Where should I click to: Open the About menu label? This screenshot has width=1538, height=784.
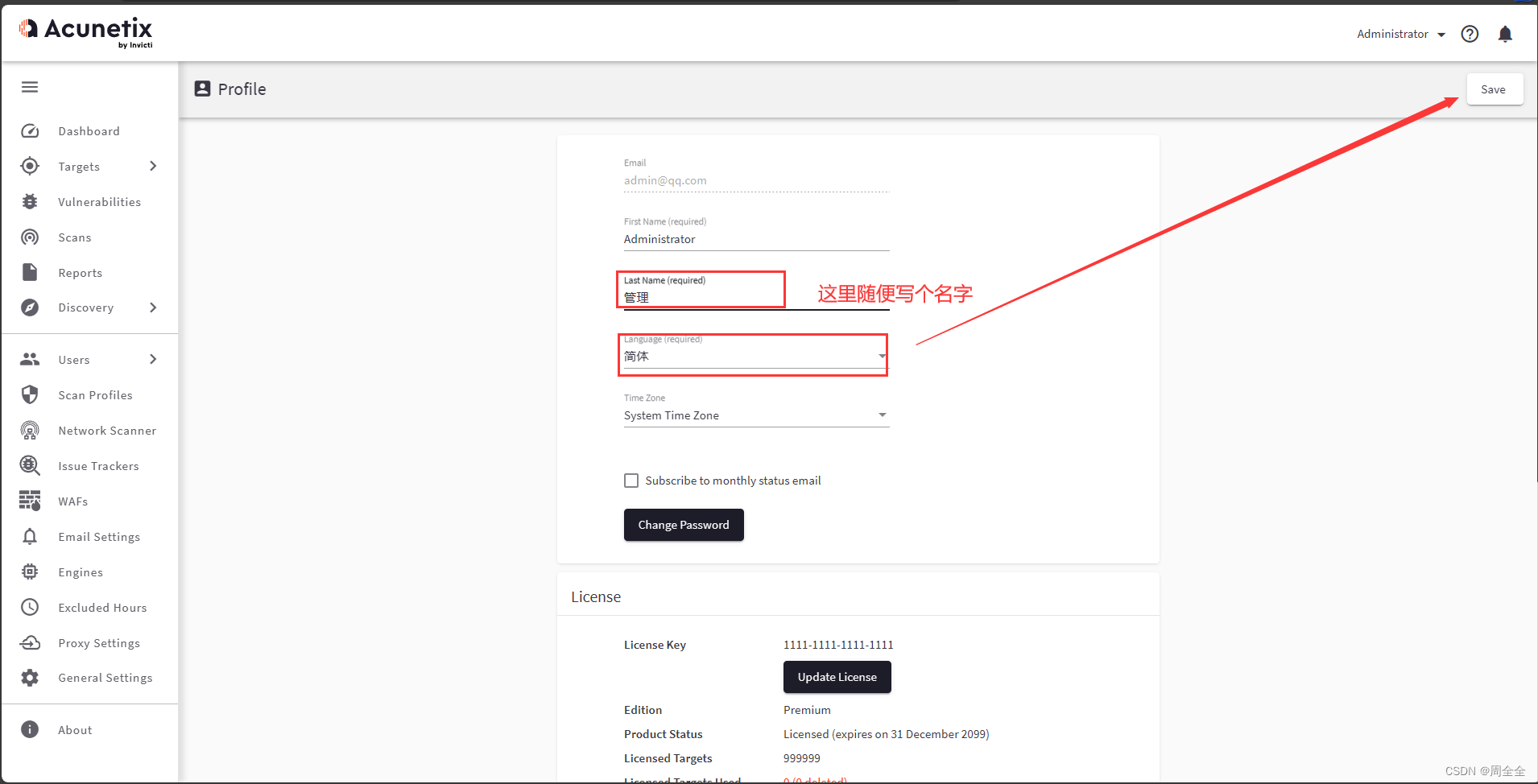75,730
